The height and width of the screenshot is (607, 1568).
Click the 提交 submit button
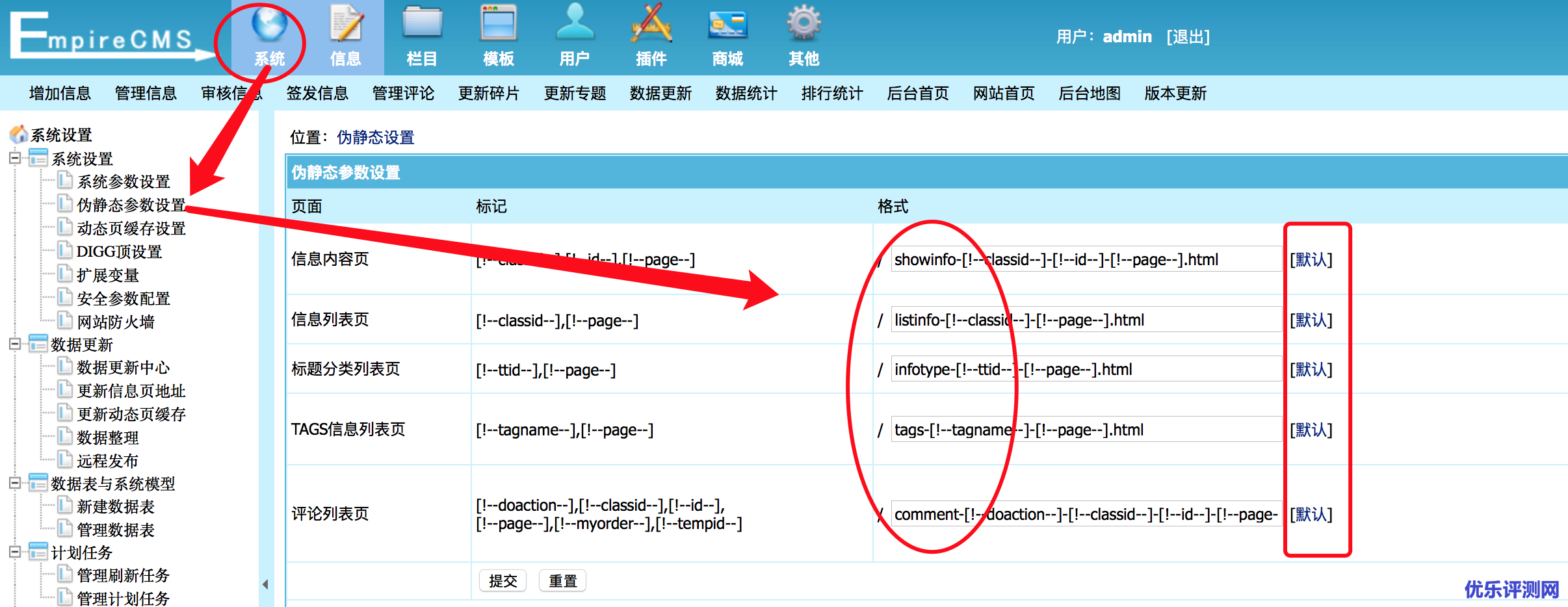[503, 580]
